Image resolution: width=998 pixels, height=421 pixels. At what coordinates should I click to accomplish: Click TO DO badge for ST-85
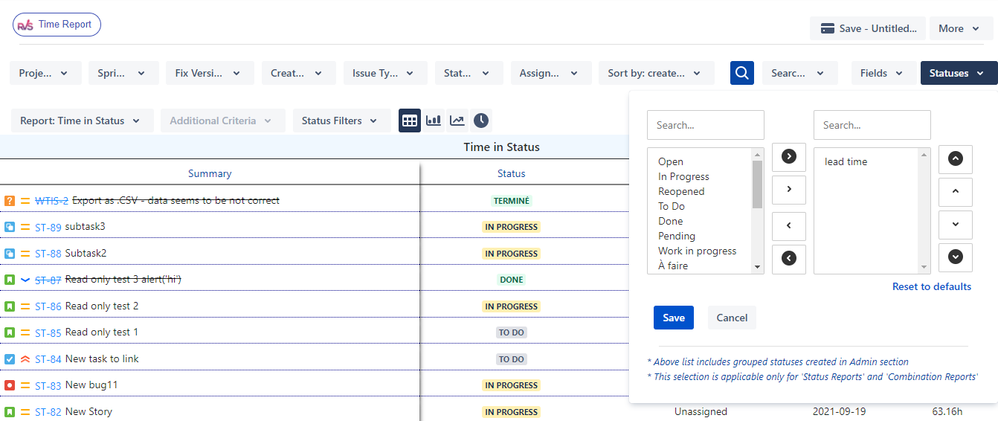pos(512,332)
